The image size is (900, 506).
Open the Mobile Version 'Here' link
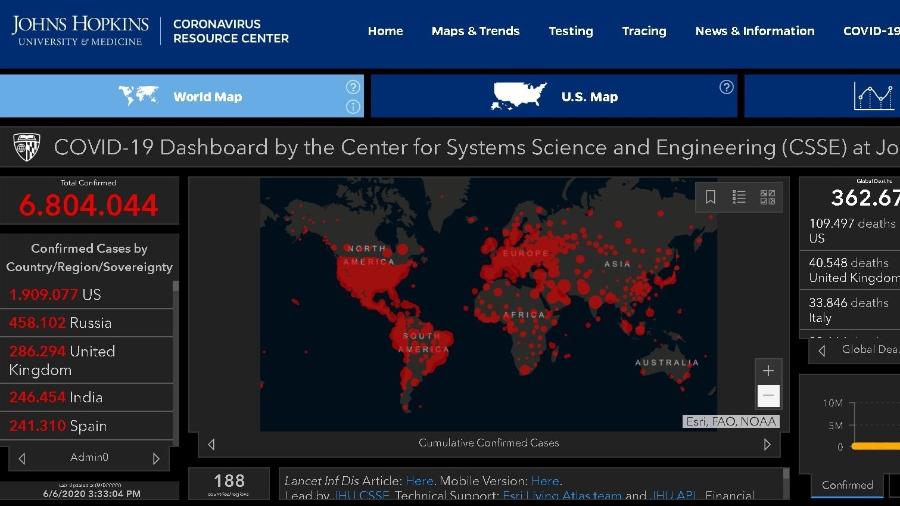coord(545,481)
